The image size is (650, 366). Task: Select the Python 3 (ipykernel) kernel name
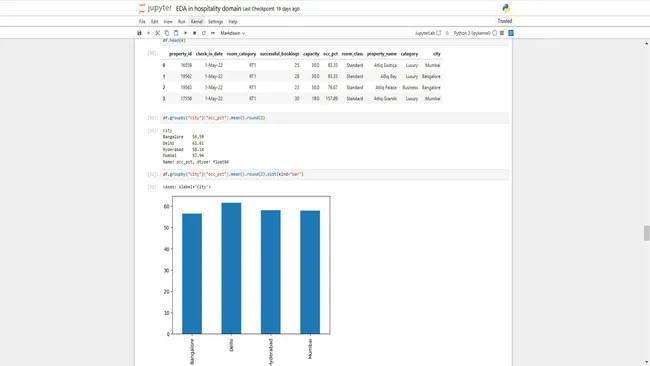472,33
